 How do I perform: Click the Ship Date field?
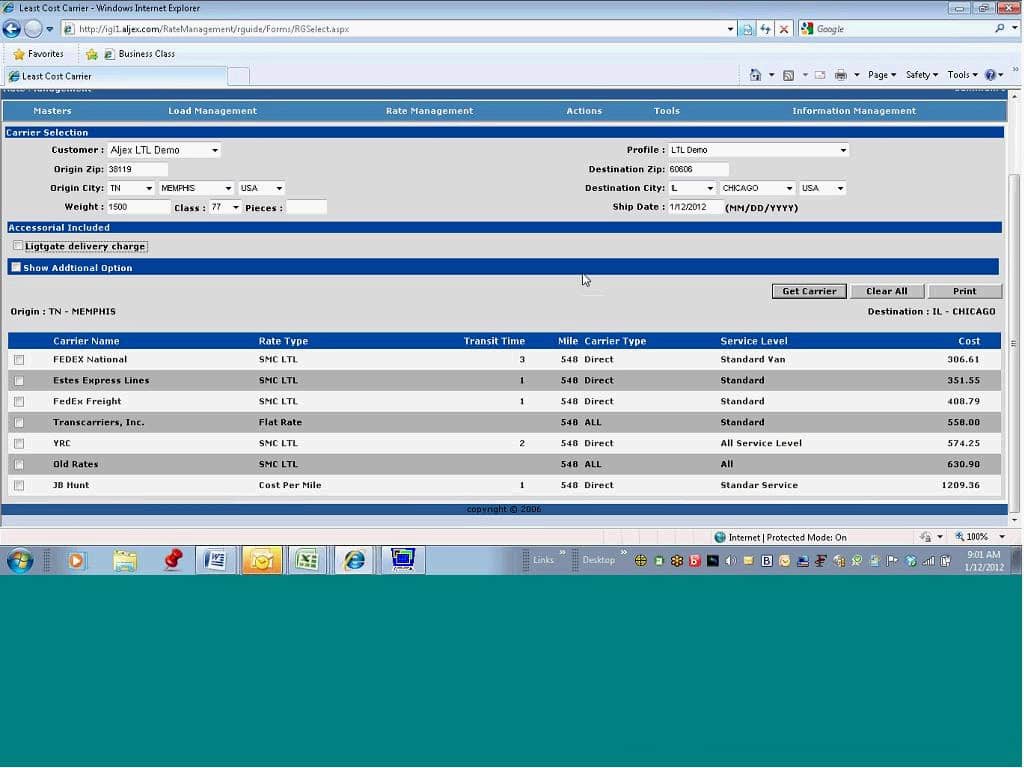[x=696, y=207]
